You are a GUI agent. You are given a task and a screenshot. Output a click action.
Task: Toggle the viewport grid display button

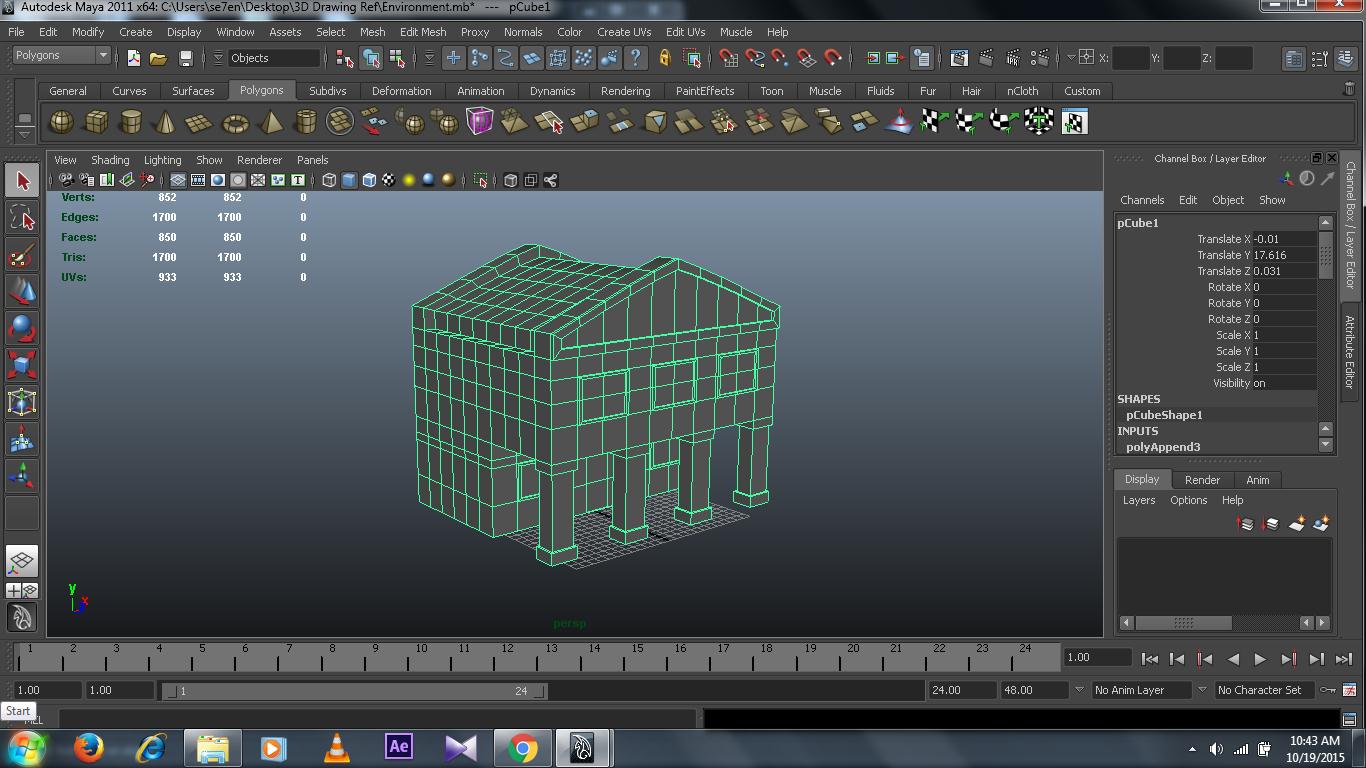177,180
